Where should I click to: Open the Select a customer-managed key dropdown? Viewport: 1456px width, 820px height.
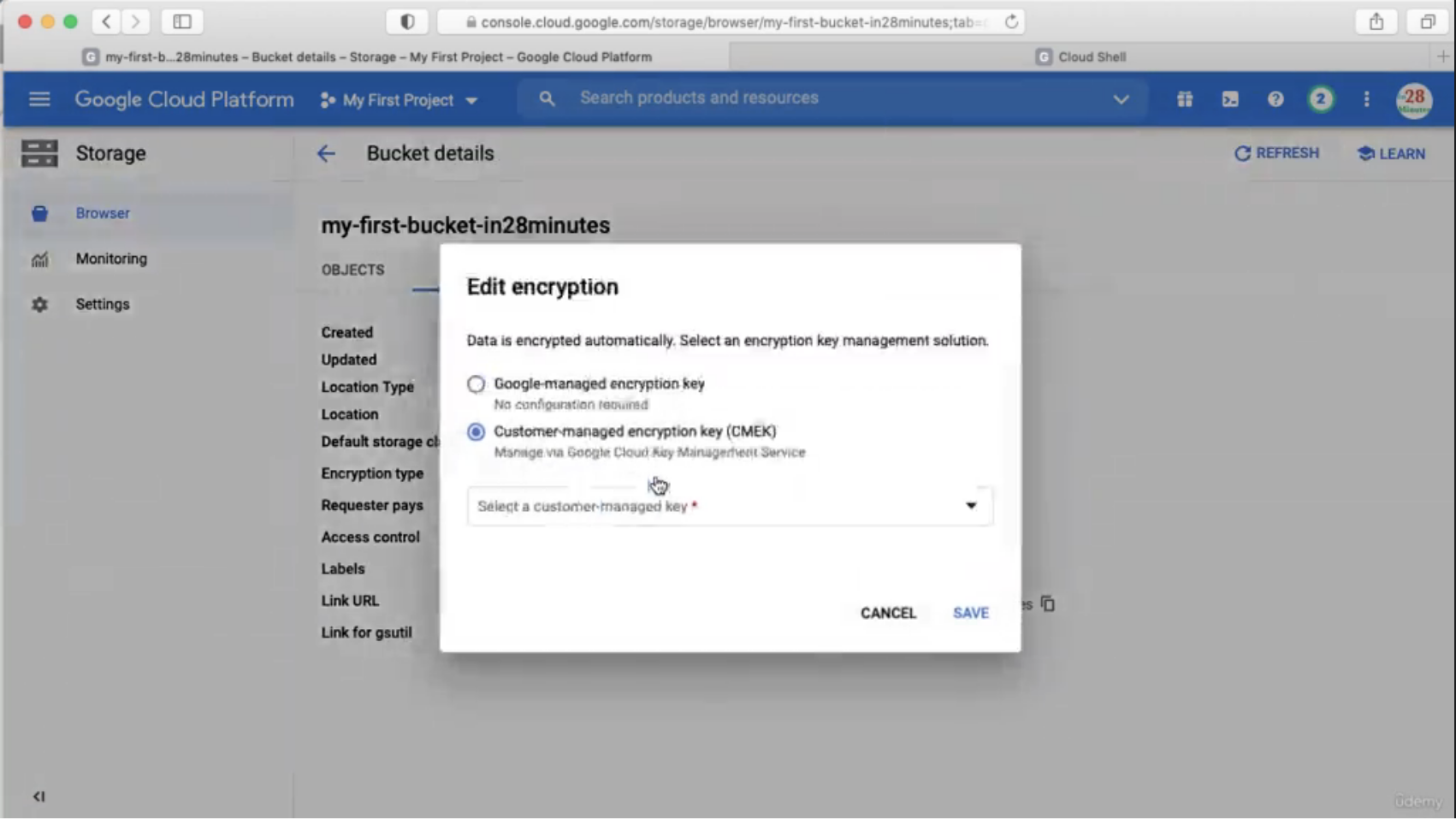(x=730, y=506)
